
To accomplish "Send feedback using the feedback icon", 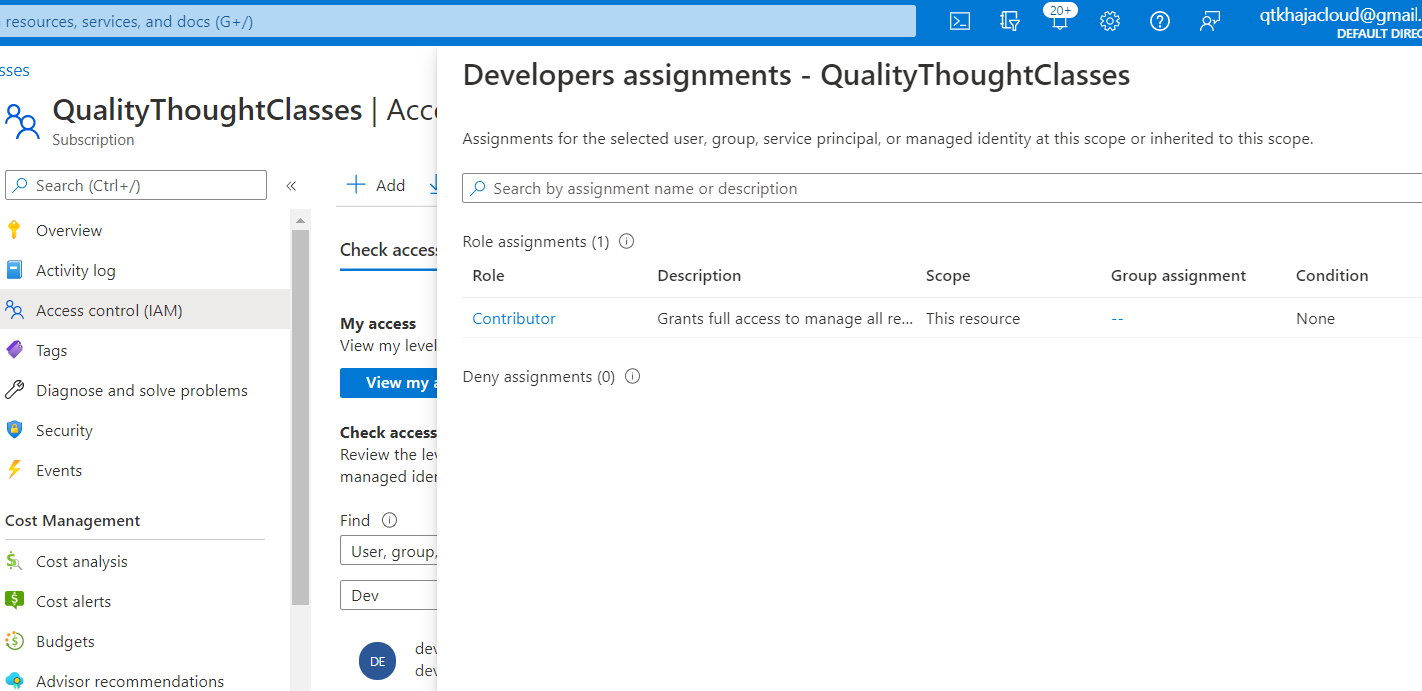I will tap(1210, 20).
